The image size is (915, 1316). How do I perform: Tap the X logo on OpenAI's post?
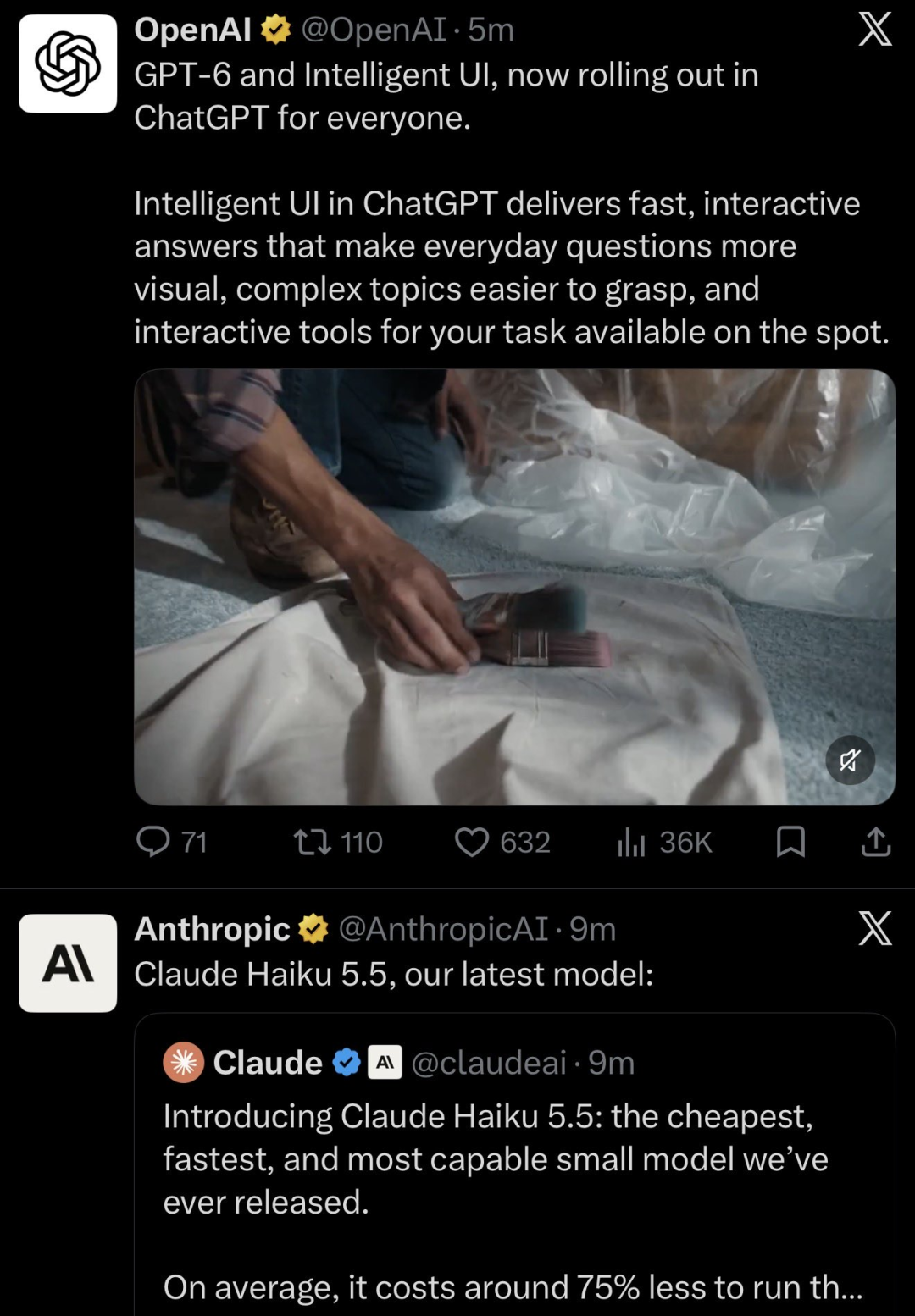(x=875, y=29)
